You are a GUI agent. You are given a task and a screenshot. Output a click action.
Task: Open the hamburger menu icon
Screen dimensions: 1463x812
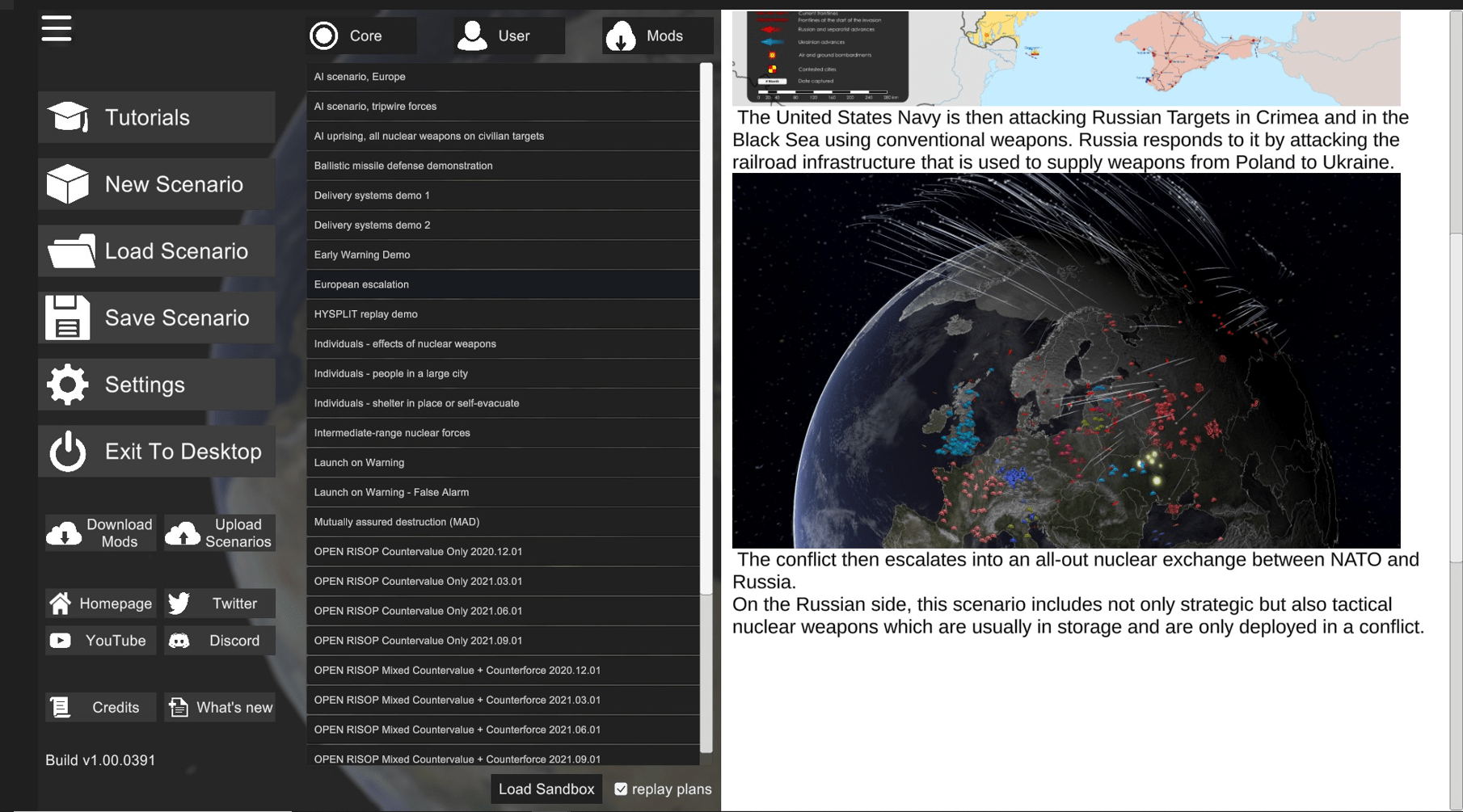[x=57, y=28]
